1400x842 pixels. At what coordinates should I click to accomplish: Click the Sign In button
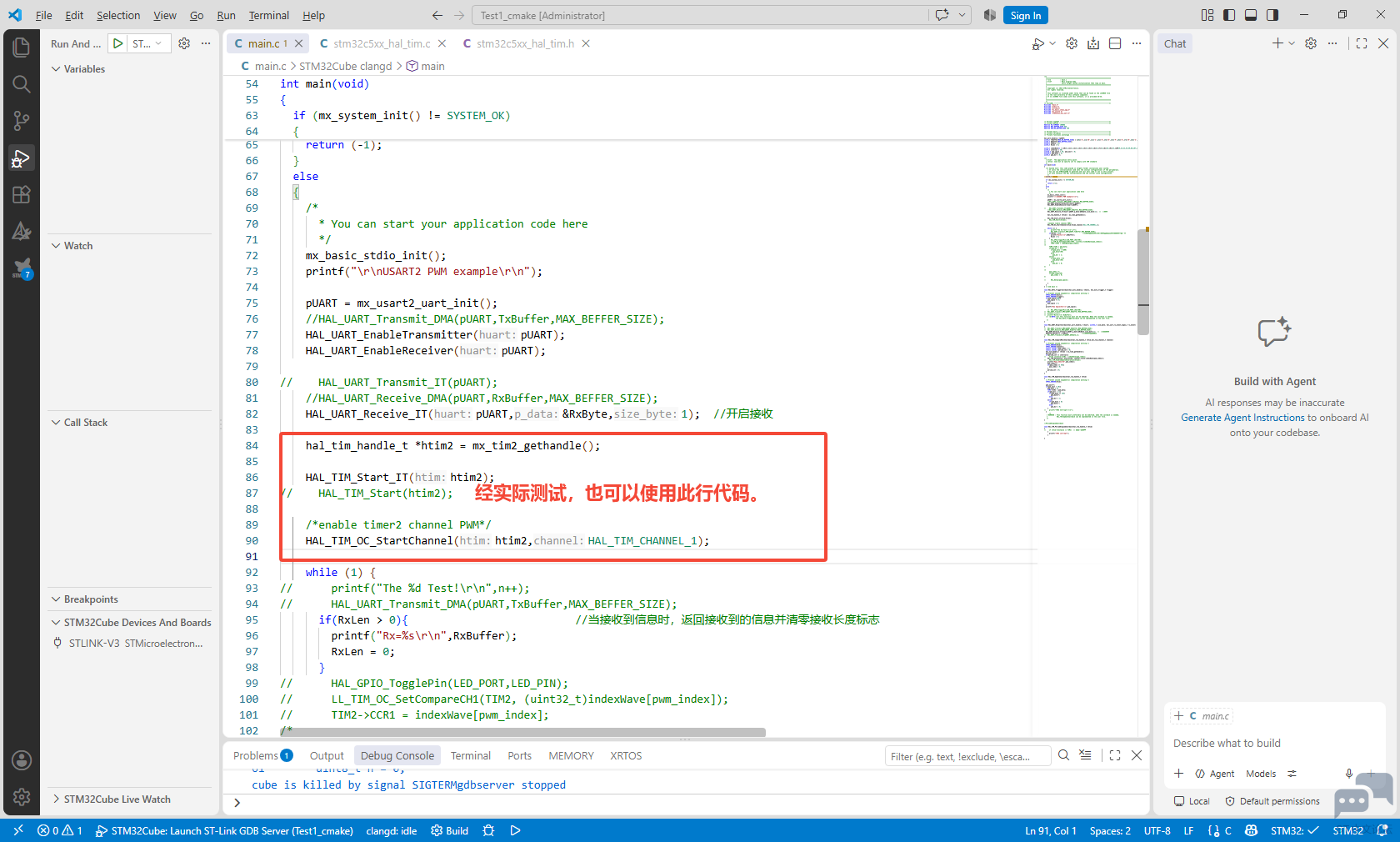tap(1026, 15)
